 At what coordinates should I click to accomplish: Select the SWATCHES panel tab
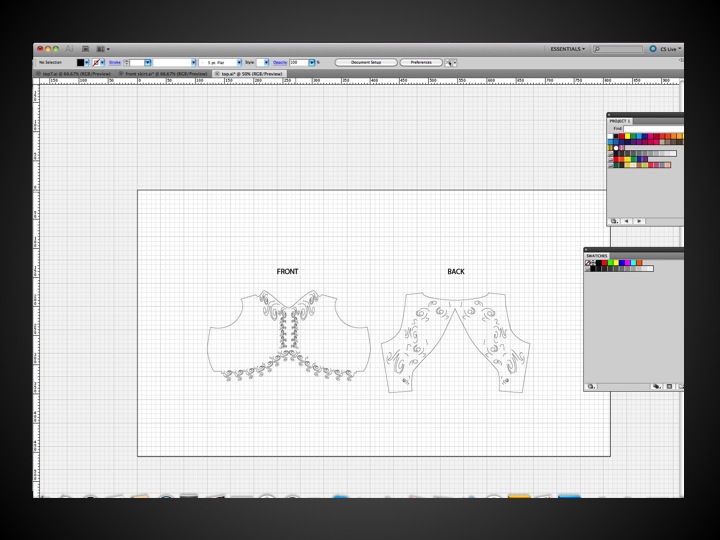[x=597, y=256]
